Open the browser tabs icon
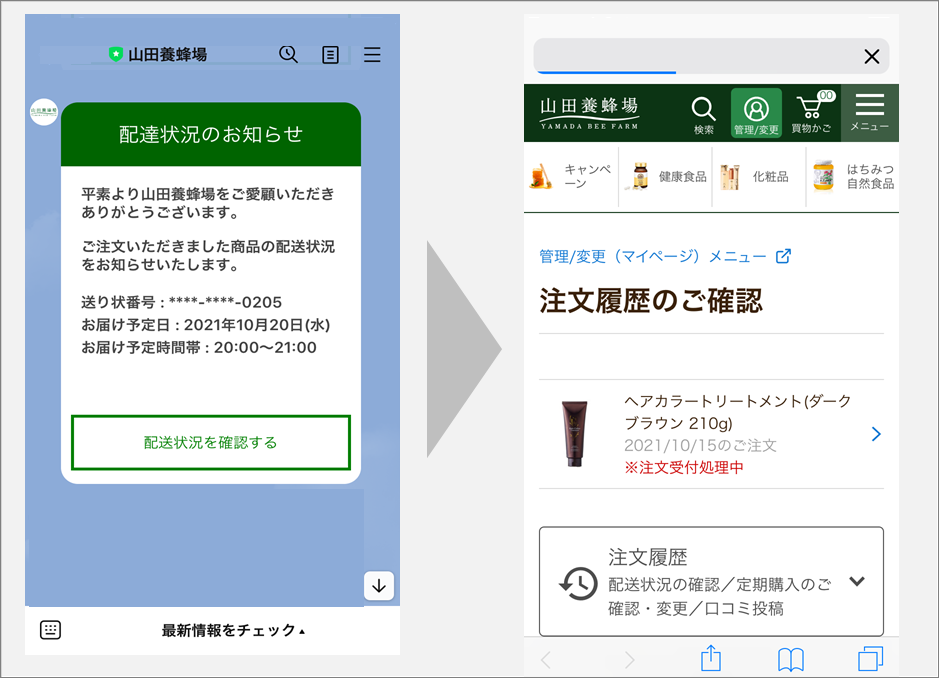Screen dimensions: 939x678 point(870,658)
